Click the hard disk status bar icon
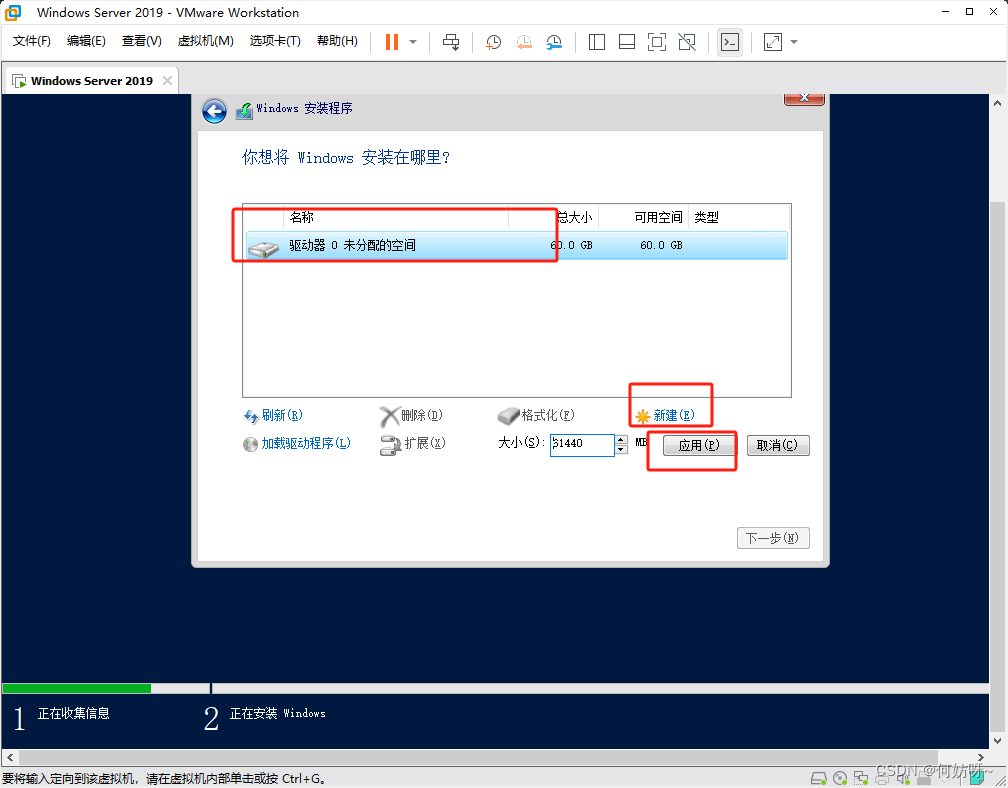The height and width of the screenshot is (788, 1008). (818, 778)
